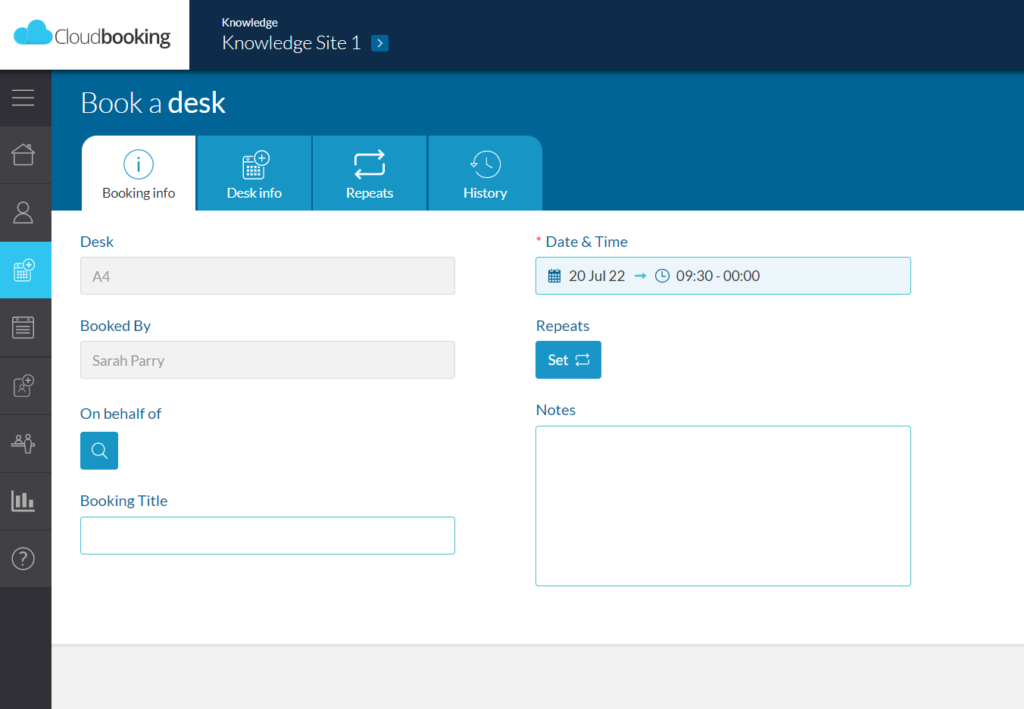The height and width of the screenshot is (709, 1024).
Task: Click the Date & Time label
Action: point(586,242)
